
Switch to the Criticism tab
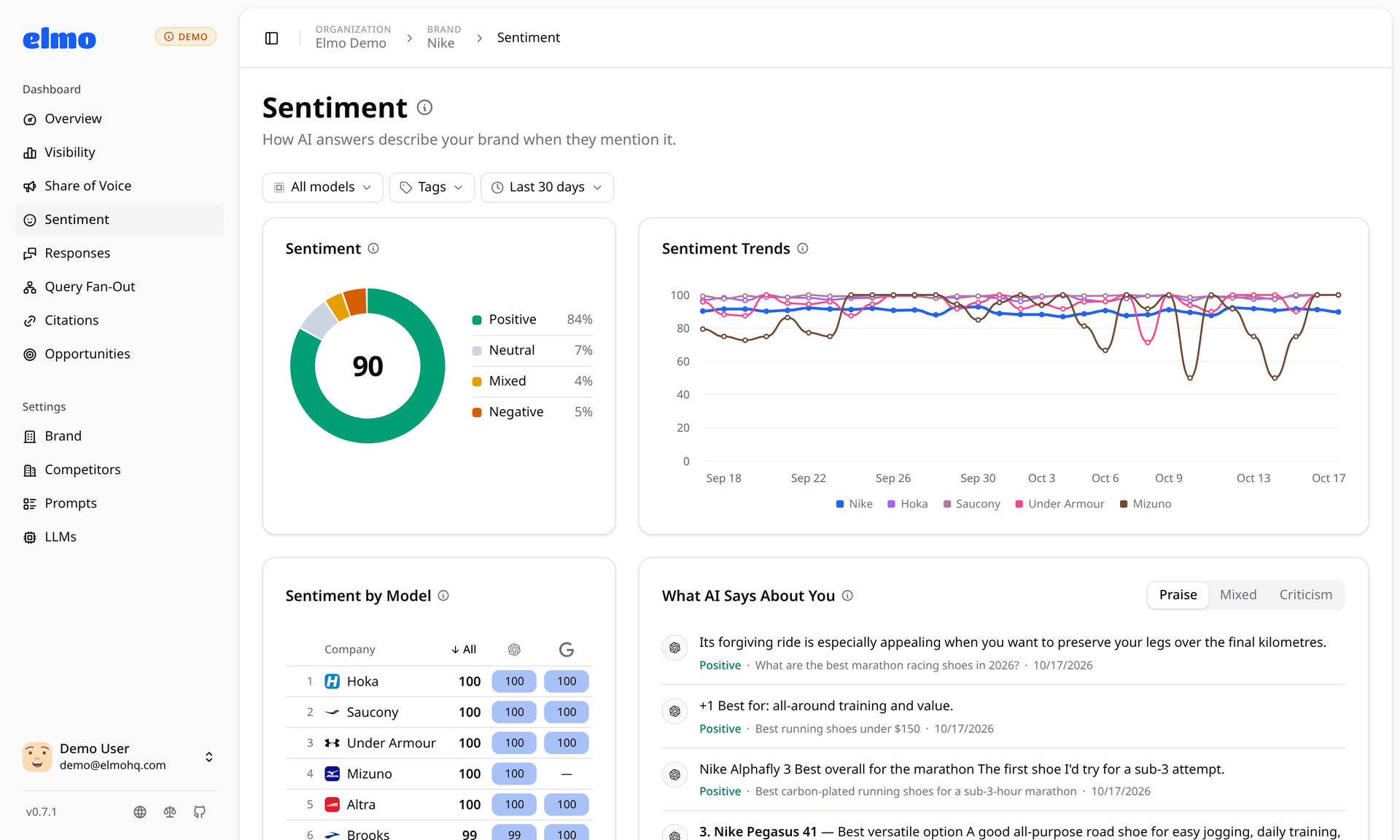click(x=1305, y=595)
